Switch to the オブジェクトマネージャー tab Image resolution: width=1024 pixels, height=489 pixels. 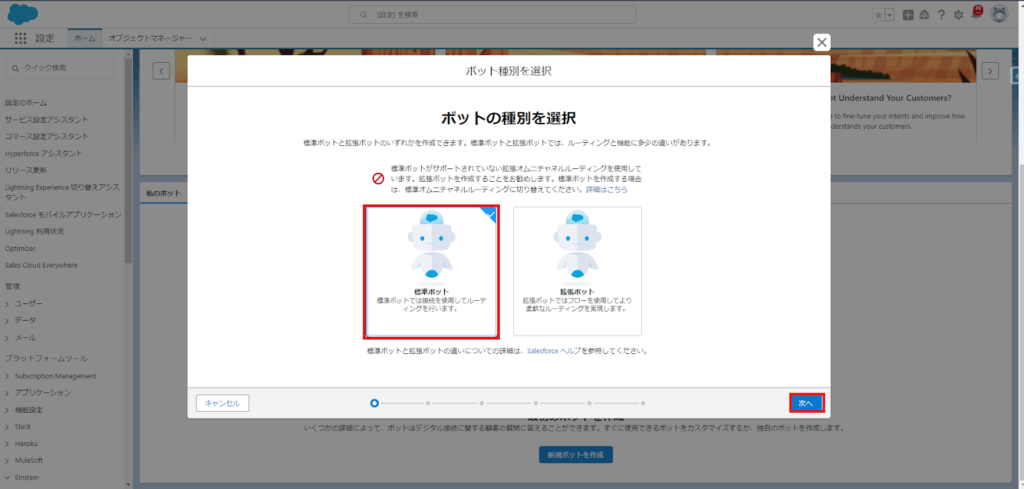pyautogui.click(x=150, y=39)
